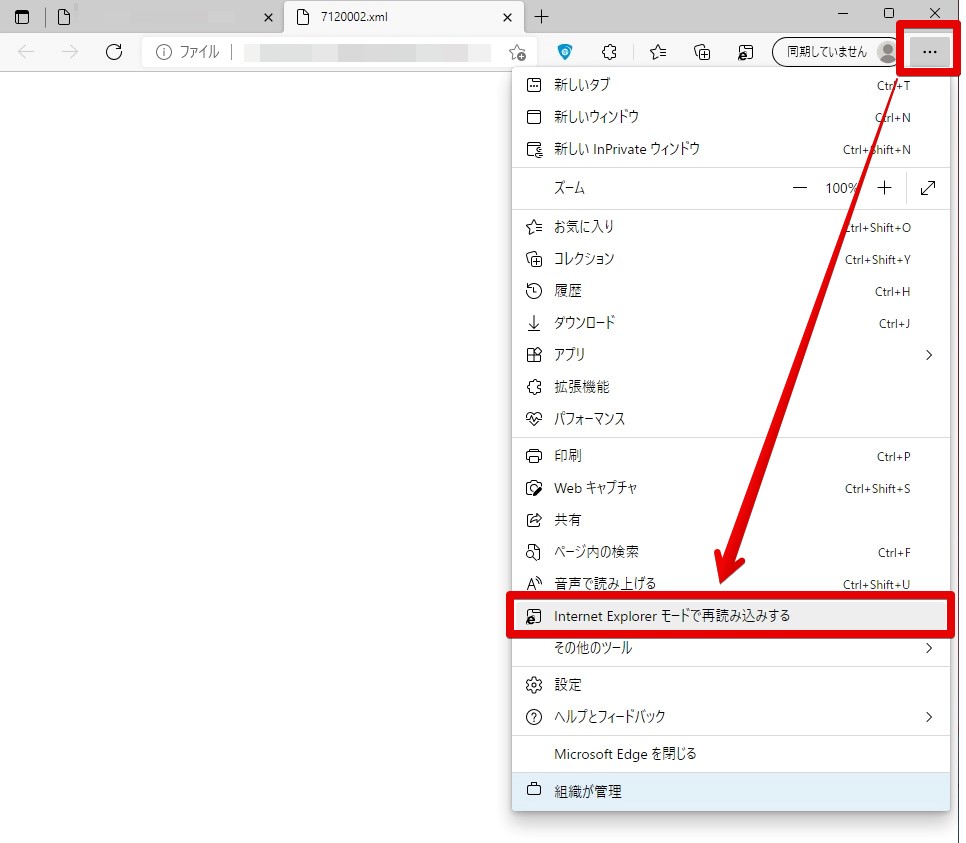Select 新しいタブ menu item
The width and height of the screenshot is (966, 843).
click(x=731, y=85)
